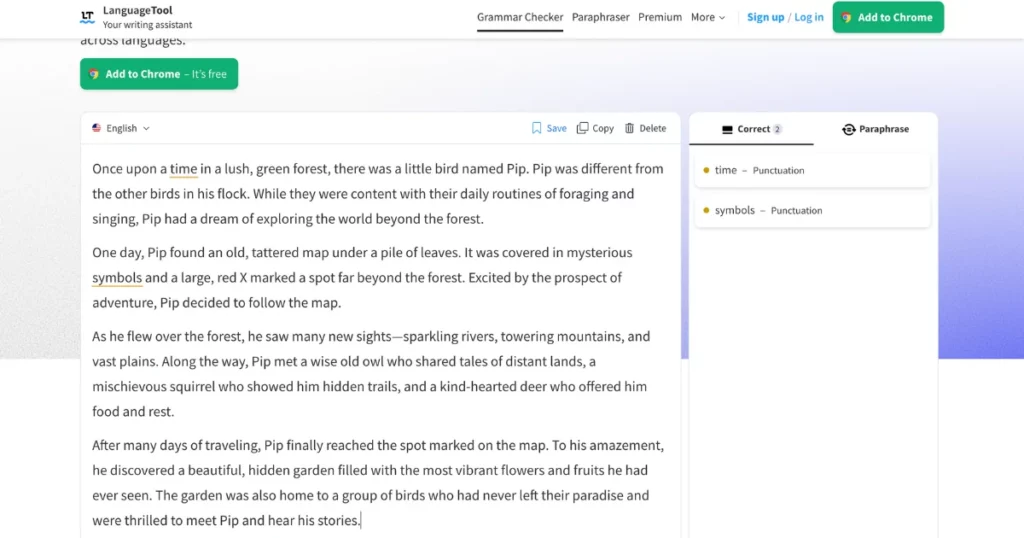
Task: Click the Sign up link
Action: pyautogui.click(x=765, y=17)
